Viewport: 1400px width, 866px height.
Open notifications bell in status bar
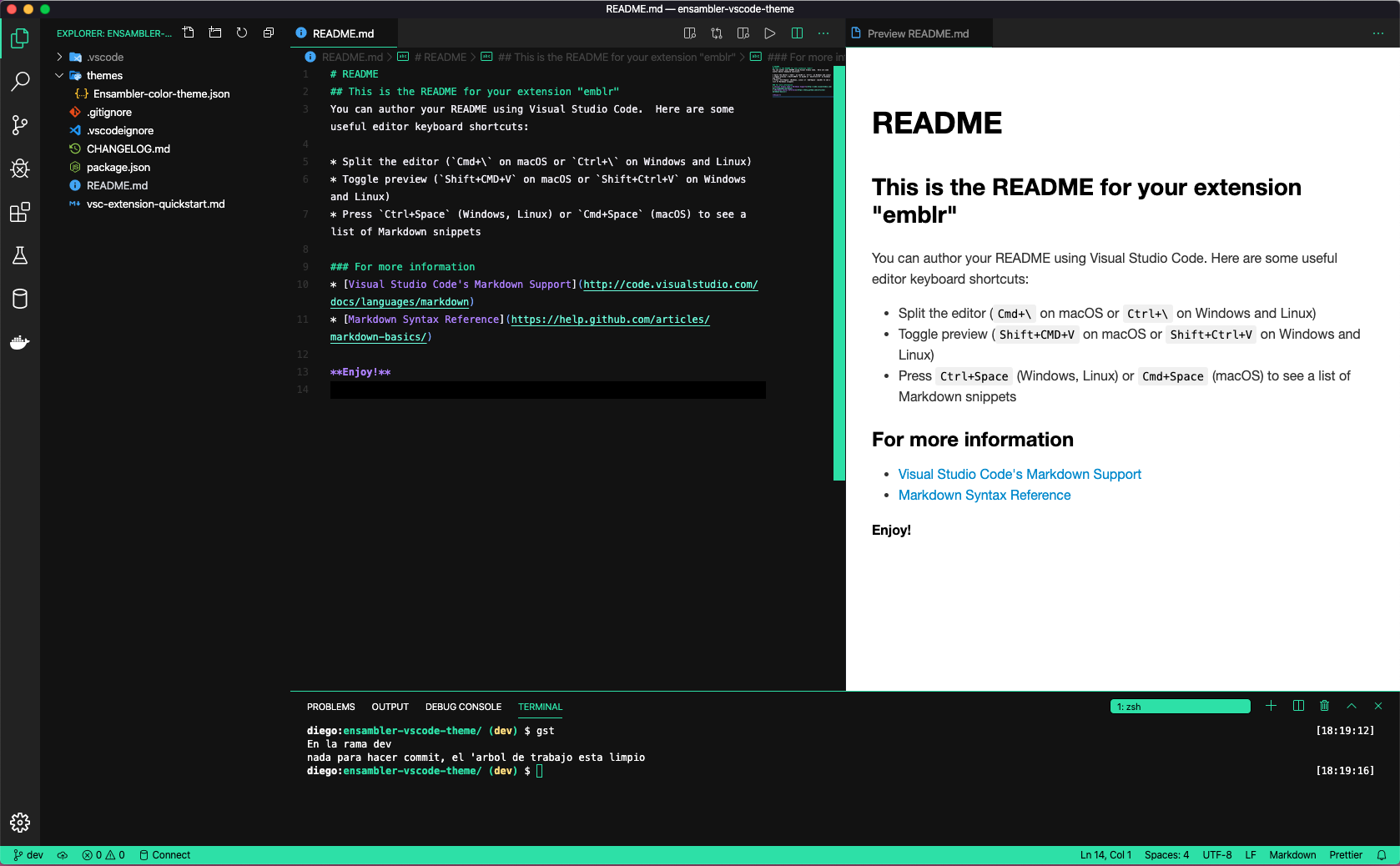pyautogui.click(x=1382, y=855)
